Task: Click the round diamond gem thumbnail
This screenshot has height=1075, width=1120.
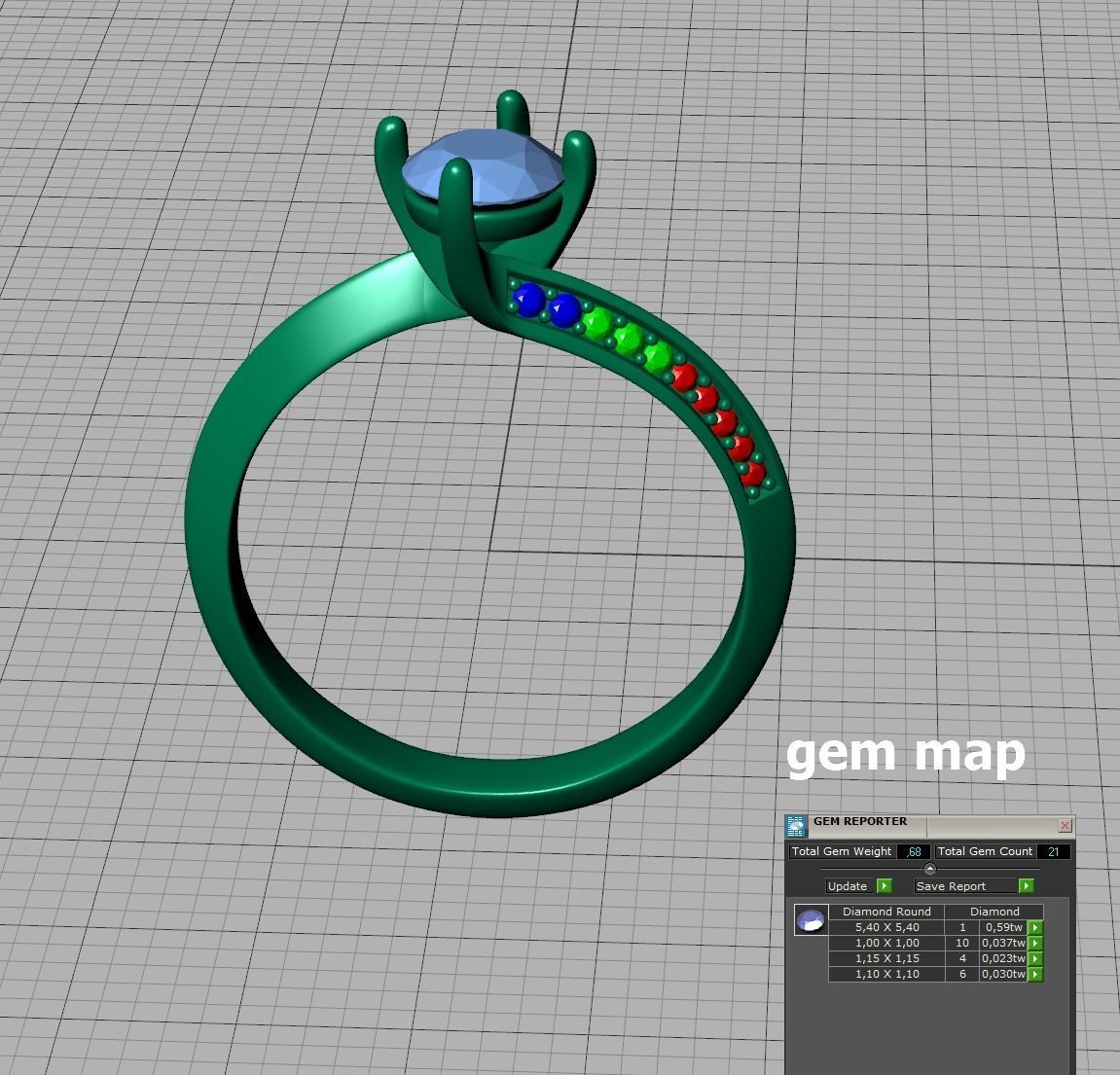Action: [x=811, y=920]
